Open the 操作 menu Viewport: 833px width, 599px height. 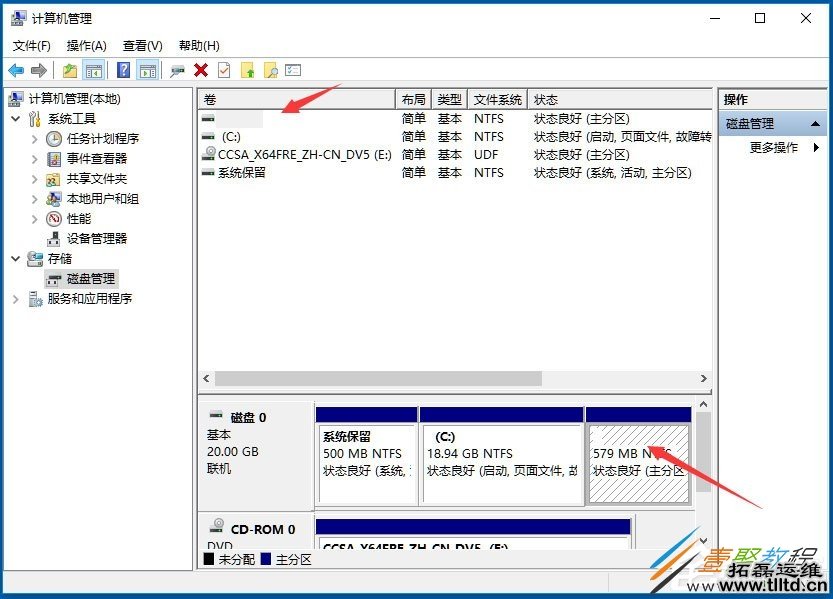86,45
